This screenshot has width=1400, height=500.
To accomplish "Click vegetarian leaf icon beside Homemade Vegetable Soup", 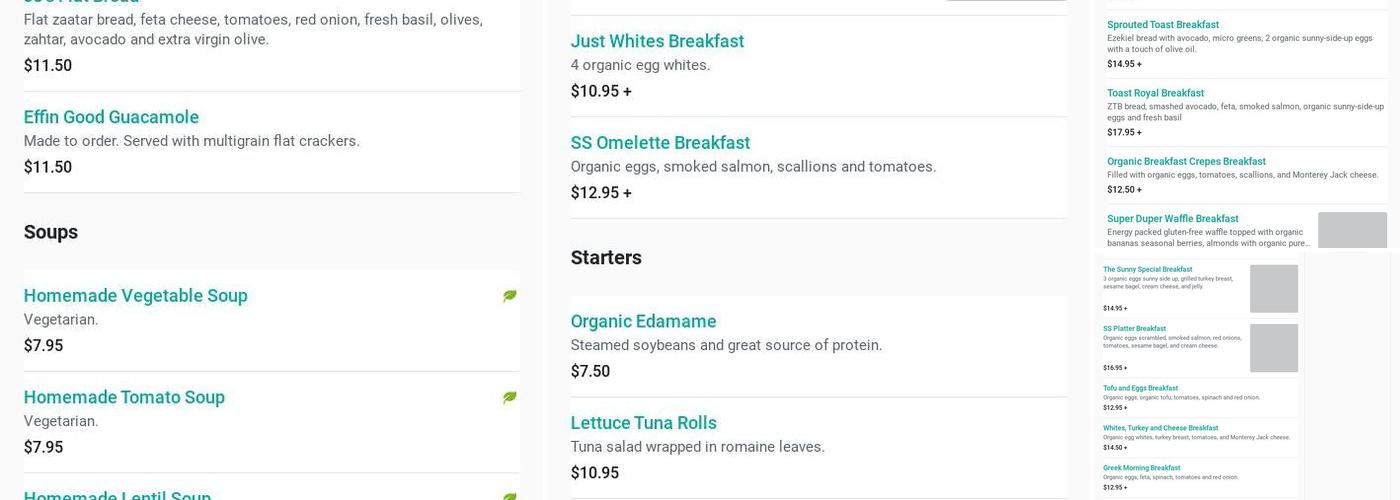I will 509,296.
